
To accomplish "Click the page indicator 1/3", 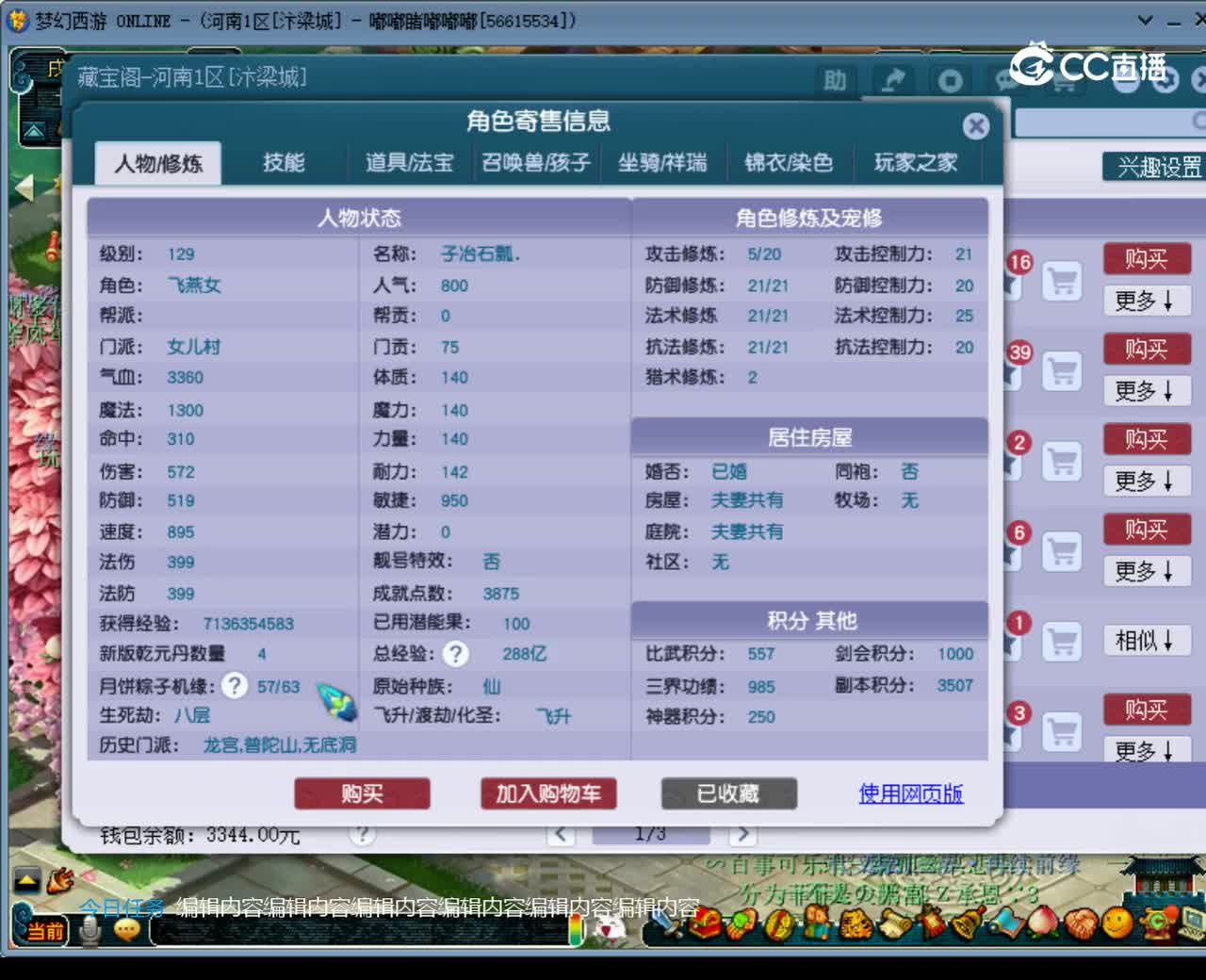I will tap(650, 834).
